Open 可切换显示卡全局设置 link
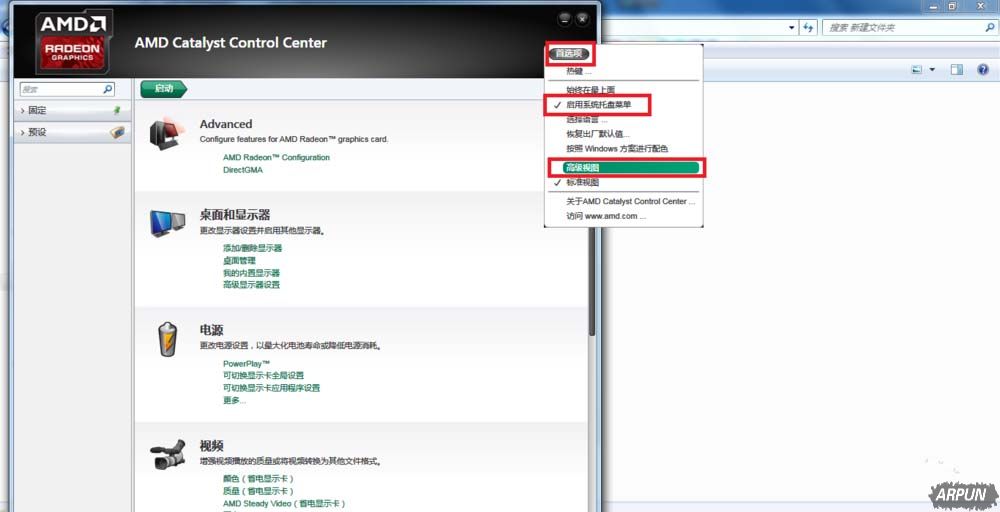 coord(263,376)
